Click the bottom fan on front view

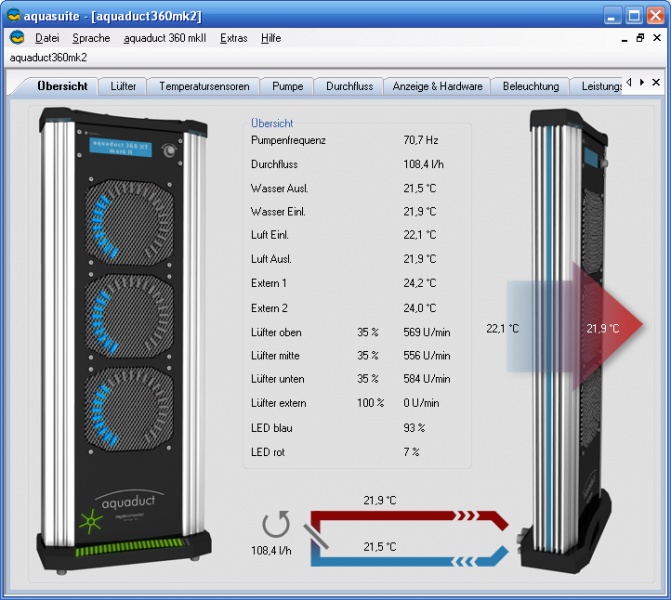[130, 409]
